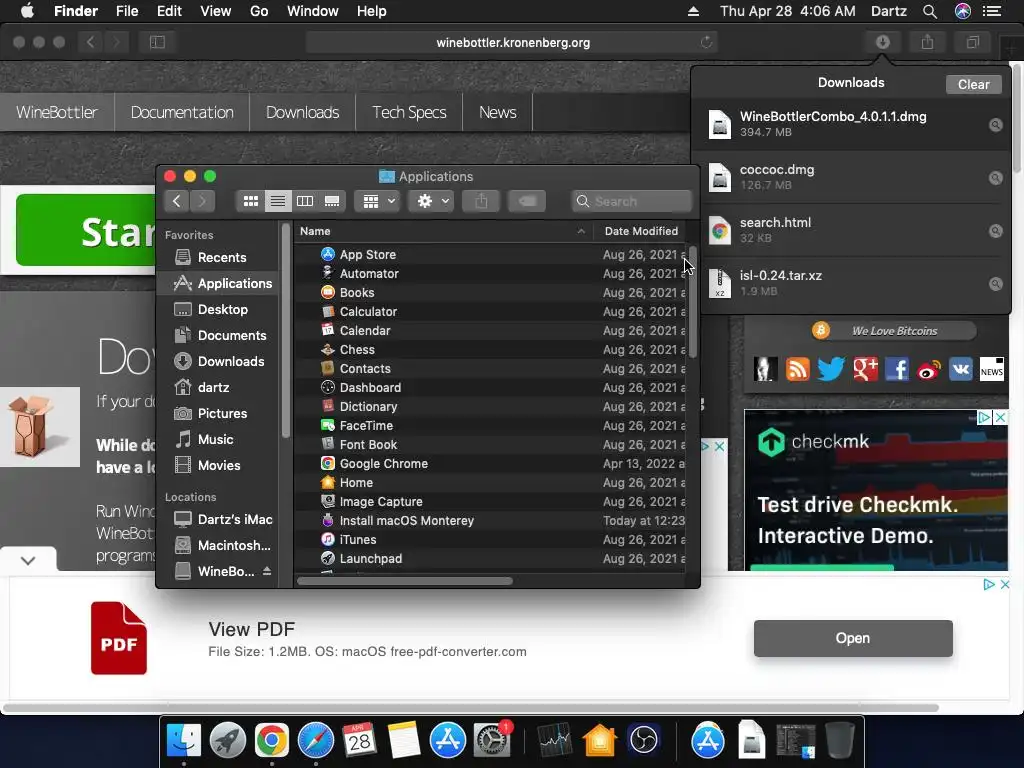Expand the chevron tab at page bottom-left
Viewport: 1024px width, 768px height.
coord(28,560)
